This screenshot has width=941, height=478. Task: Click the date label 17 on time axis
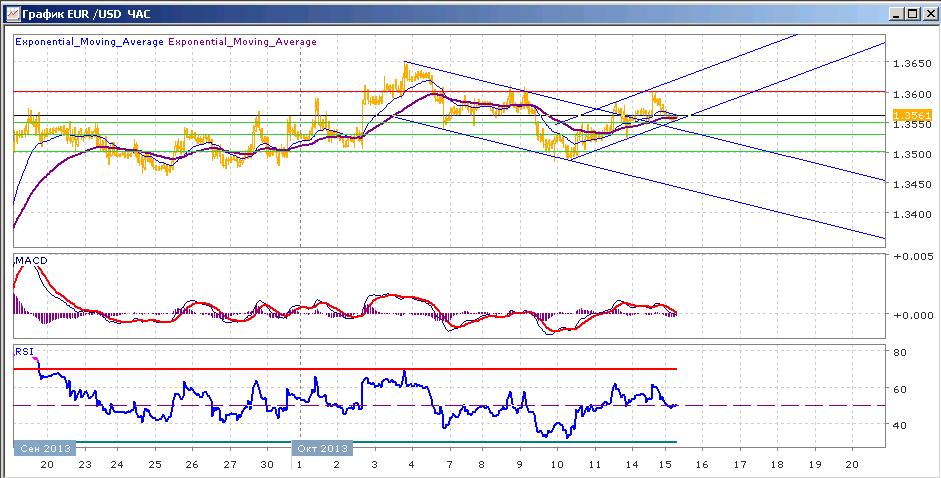(739, 465)
